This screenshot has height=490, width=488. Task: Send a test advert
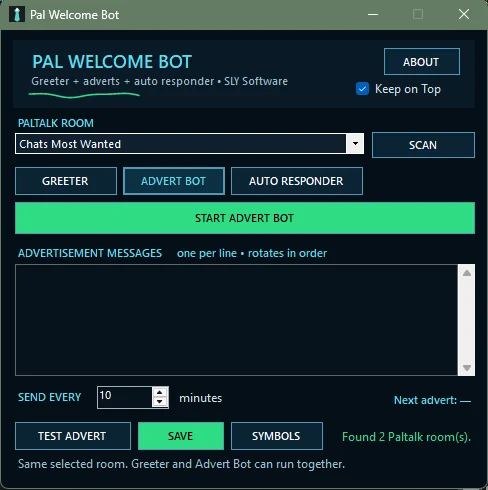[x=73, y=436]
